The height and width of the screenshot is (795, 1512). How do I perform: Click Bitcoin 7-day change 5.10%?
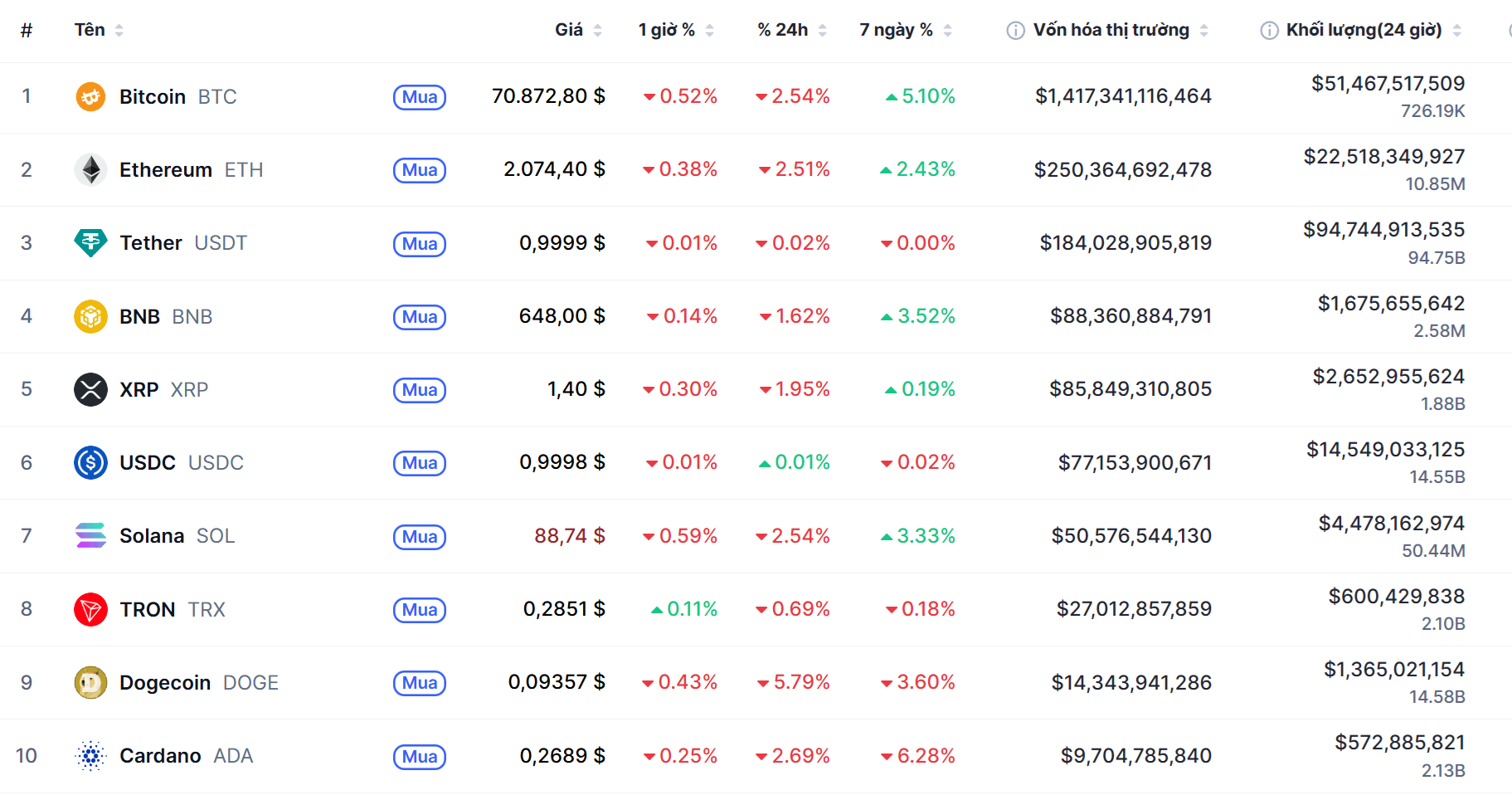(921, 96)
